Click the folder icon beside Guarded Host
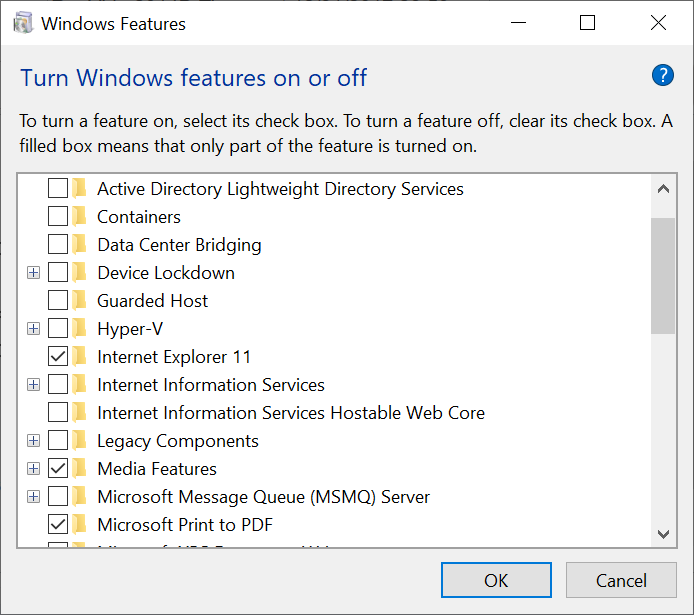Image resolution: width=694 pixels, height=615 pixels. tap(80, 301)
